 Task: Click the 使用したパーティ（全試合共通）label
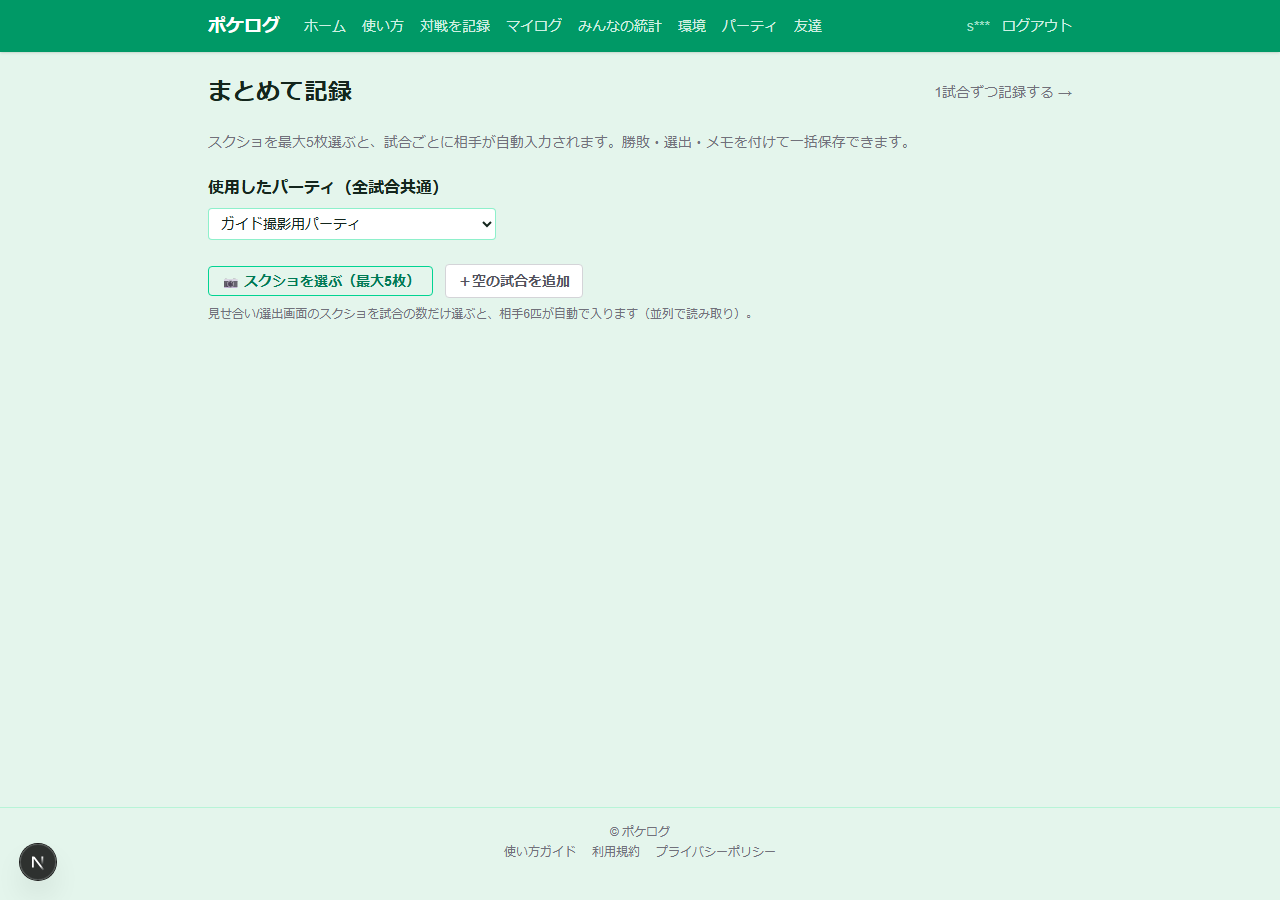coord(326,187)
